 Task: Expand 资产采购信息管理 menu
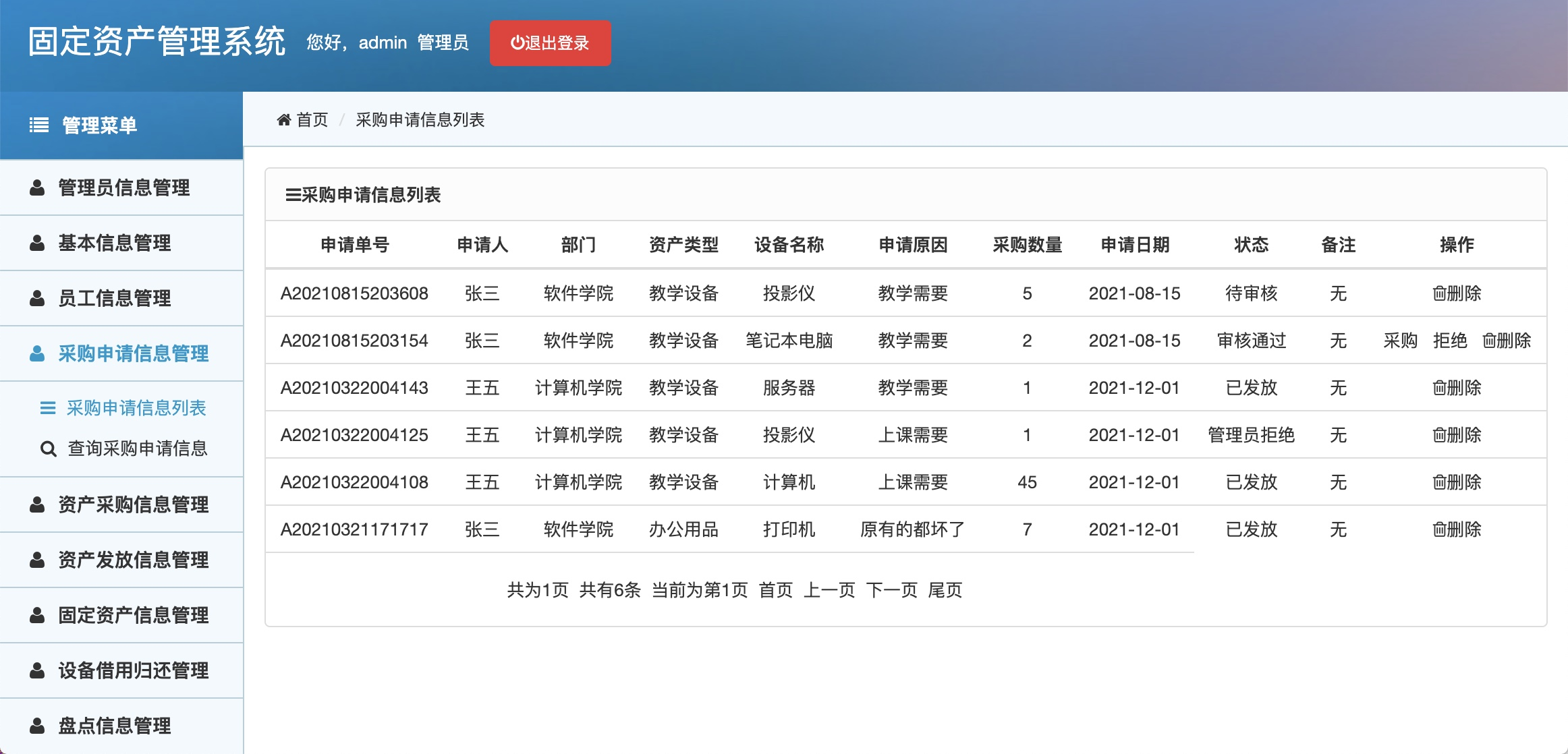[x=121, y=505]
